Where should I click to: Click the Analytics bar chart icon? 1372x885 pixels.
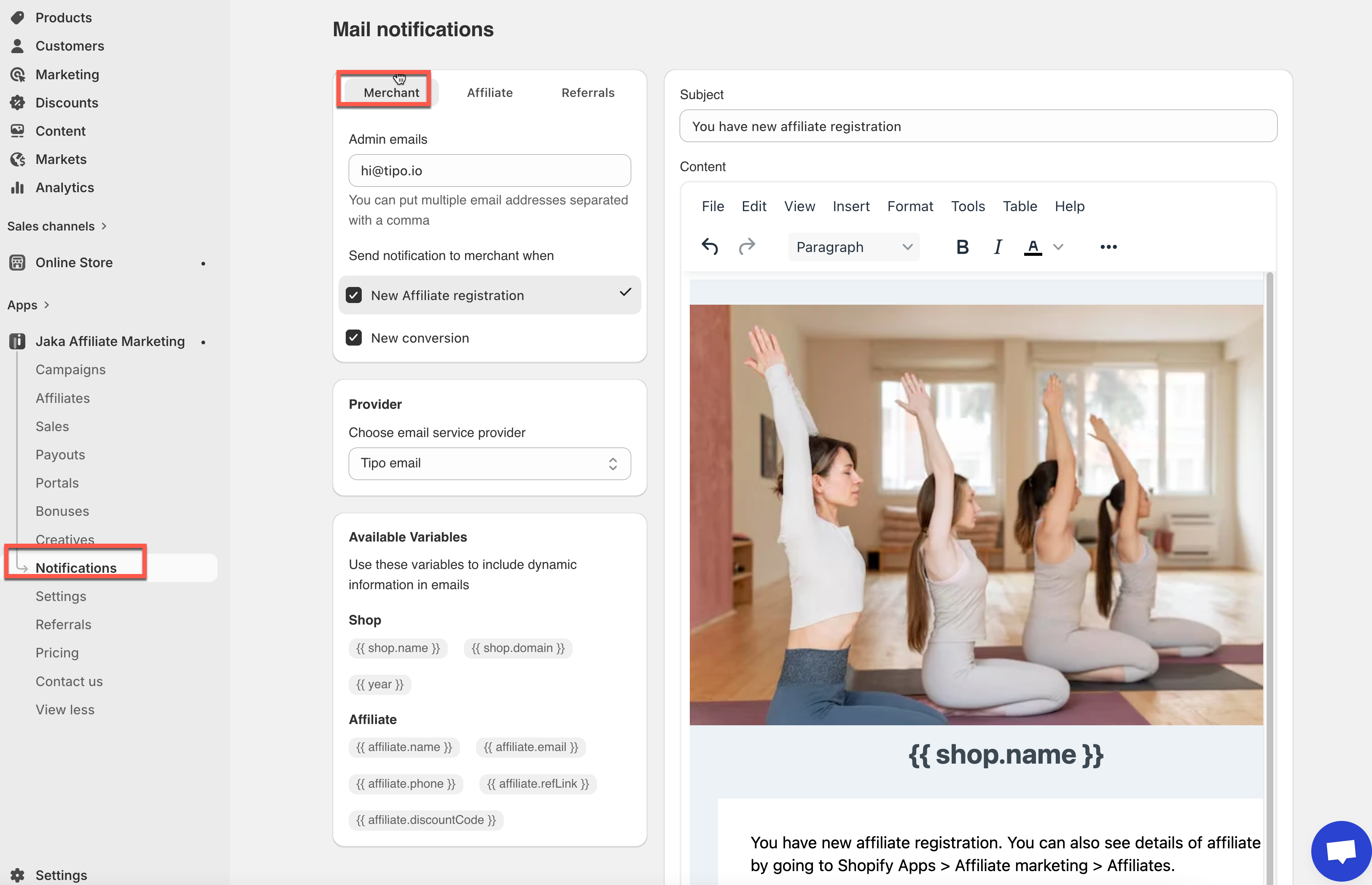point(17,188)
